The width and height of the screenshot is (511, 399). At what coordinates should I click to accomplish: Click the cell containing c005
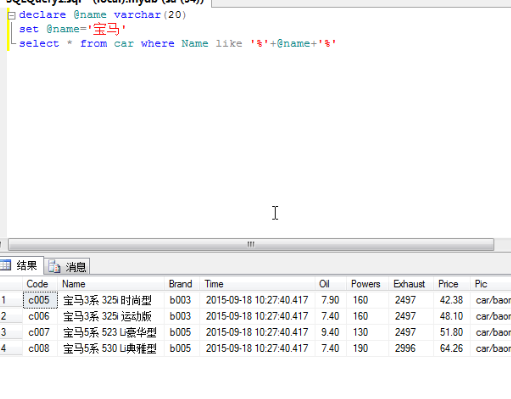(40, 300)
